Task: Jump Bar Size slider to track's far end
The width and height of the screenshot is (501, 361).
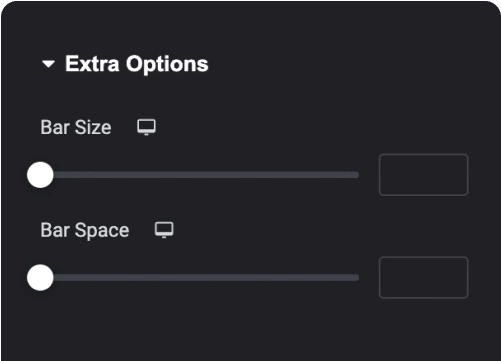Action: point(357,175)
